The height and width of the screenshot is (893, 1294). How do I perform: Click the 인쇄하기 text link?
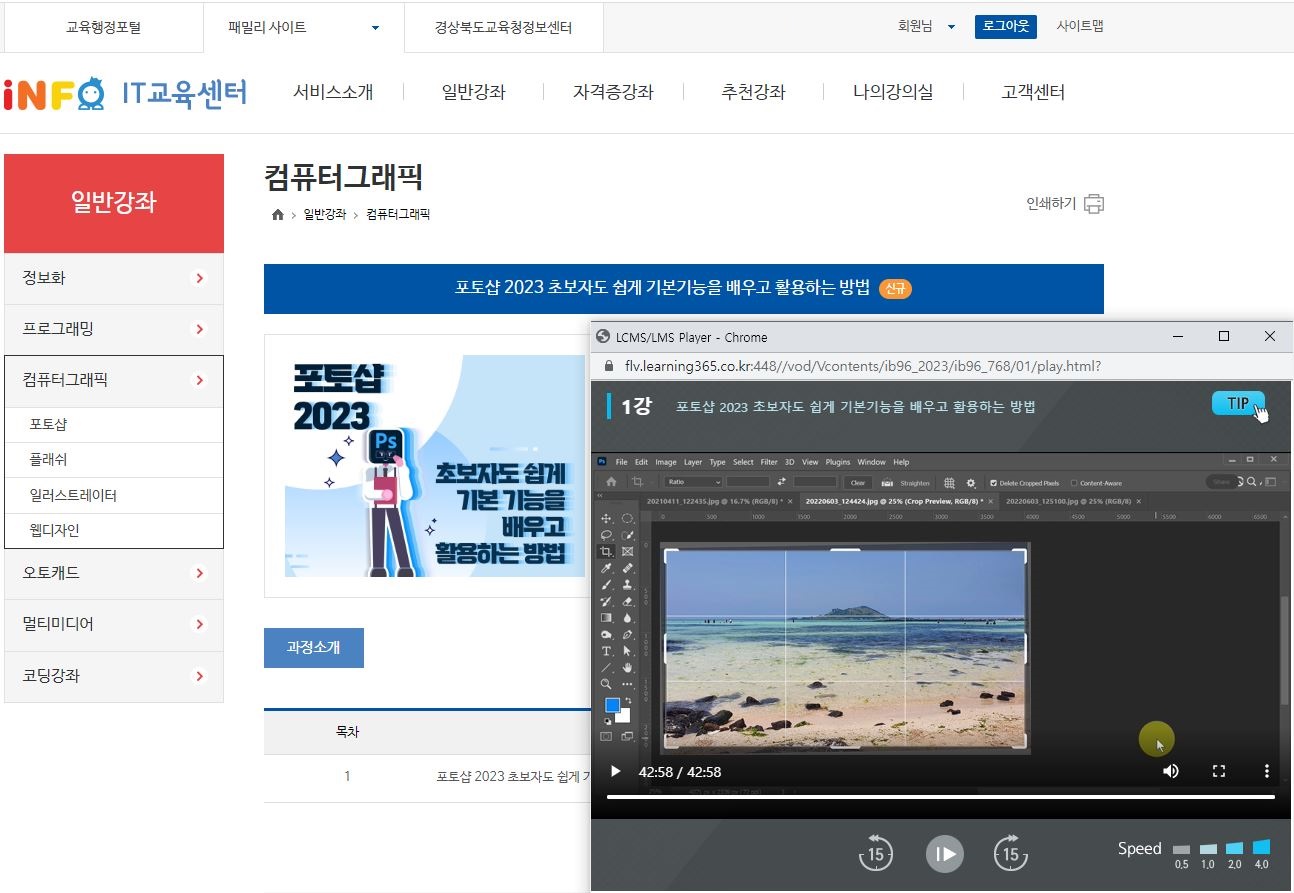(1051, 204)
